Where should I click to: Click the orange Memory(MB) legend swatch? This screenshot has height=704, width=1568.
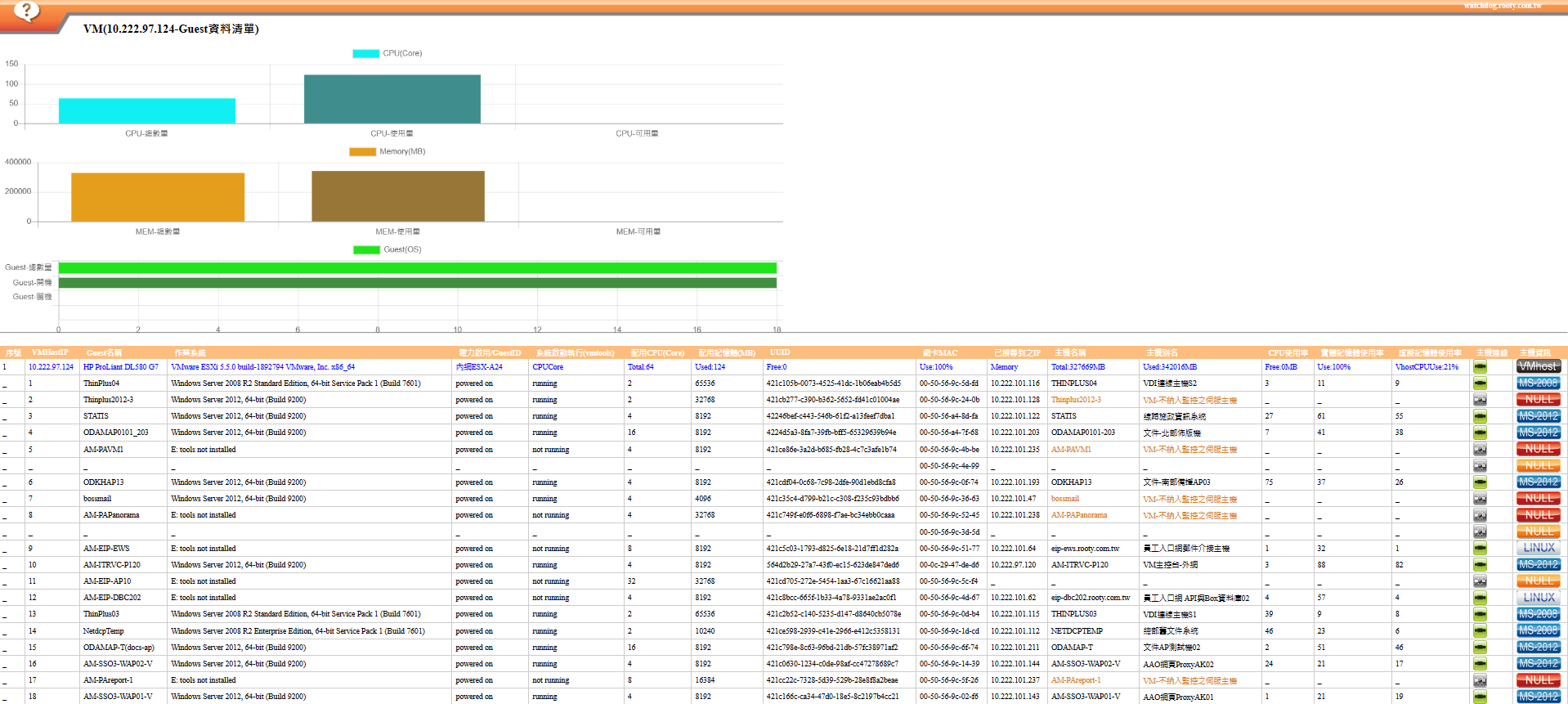pyautogui.click(x=362, y=151)
